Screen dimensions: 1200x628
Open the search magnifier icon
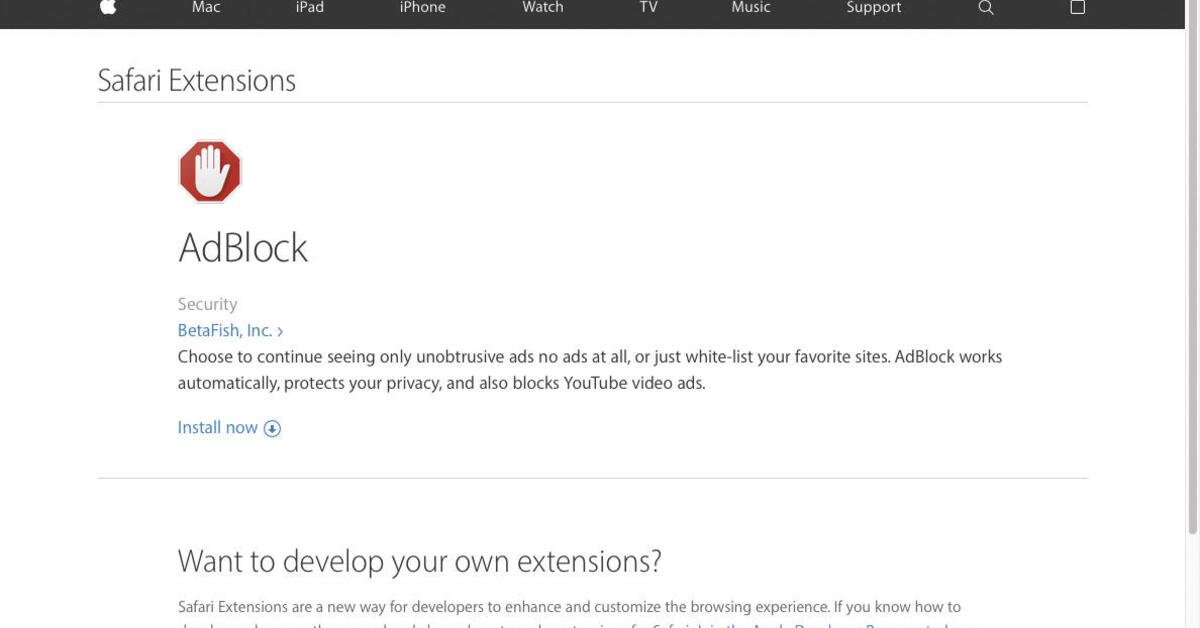tap(986, 7)
